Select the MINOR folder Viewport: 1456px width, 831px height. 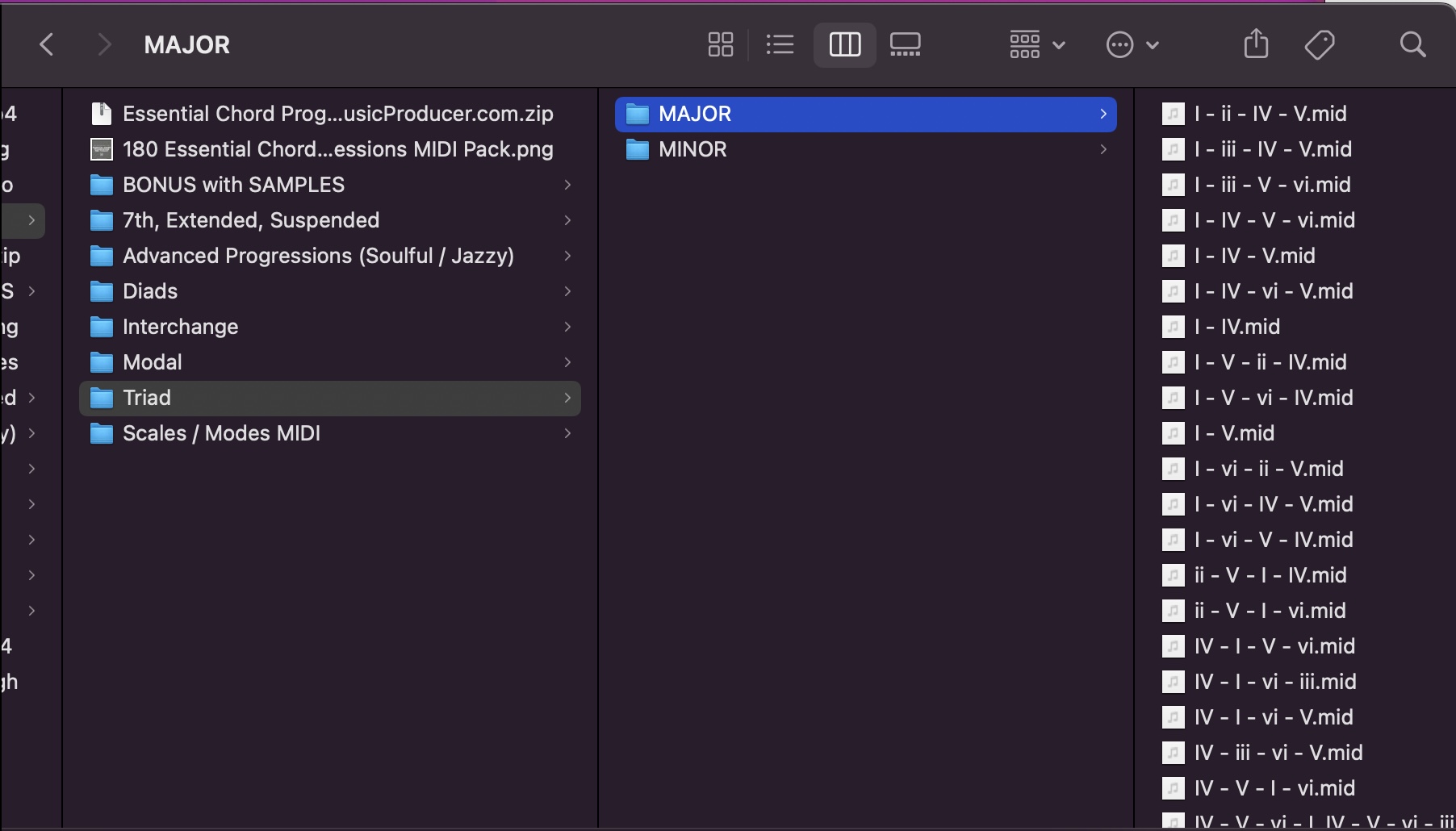click(x=692, y=149)
